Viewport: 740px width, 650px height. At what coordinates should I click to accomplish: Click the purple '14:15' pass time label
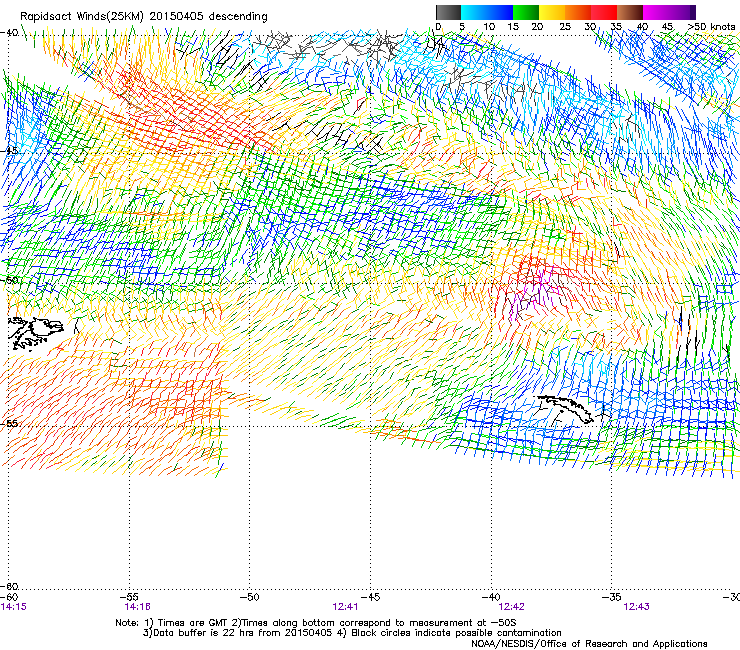pos(14,607)
